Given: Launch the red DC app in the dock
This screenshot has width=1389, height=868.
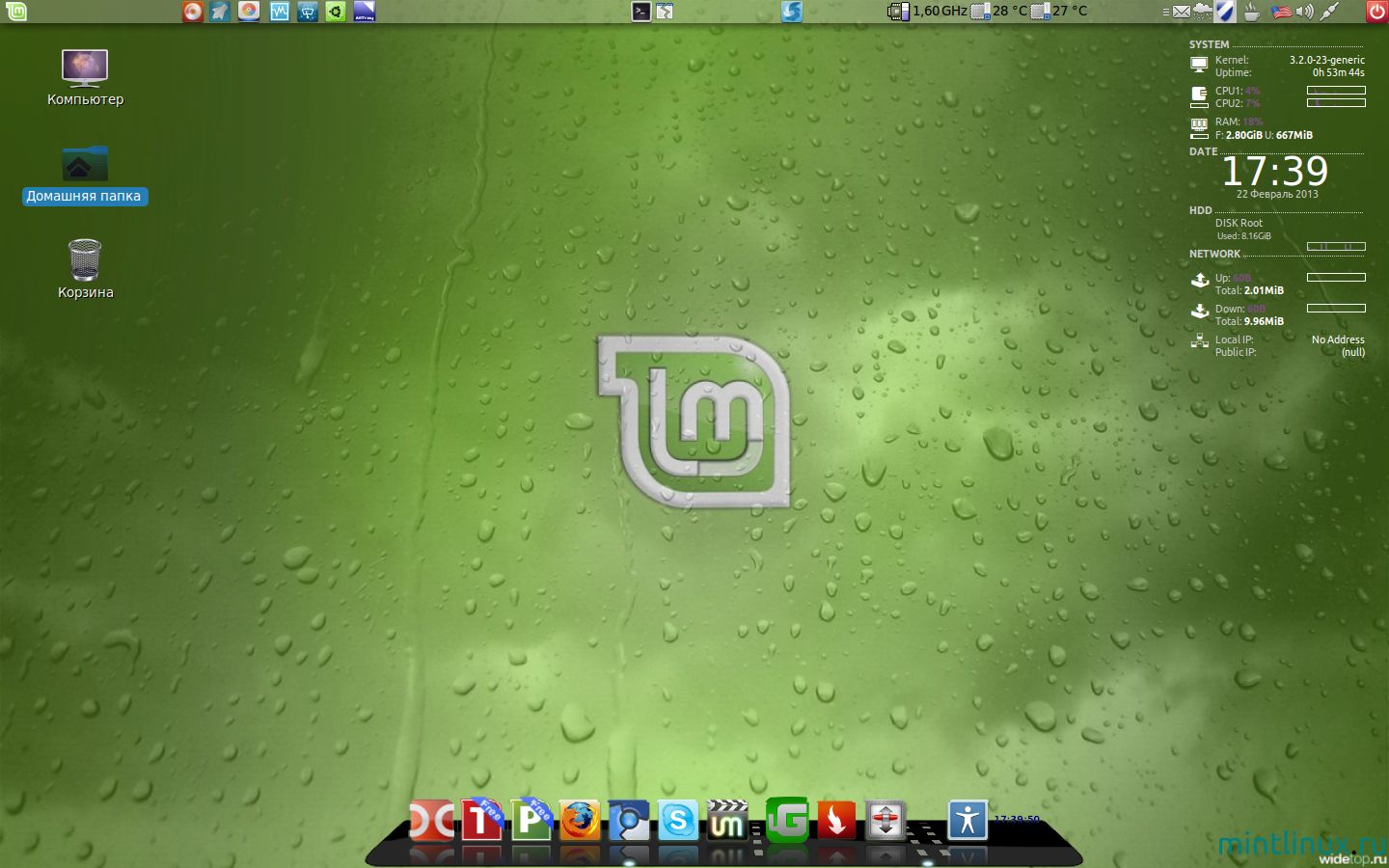Looking at the screenshot, I should tap(431, 822).
